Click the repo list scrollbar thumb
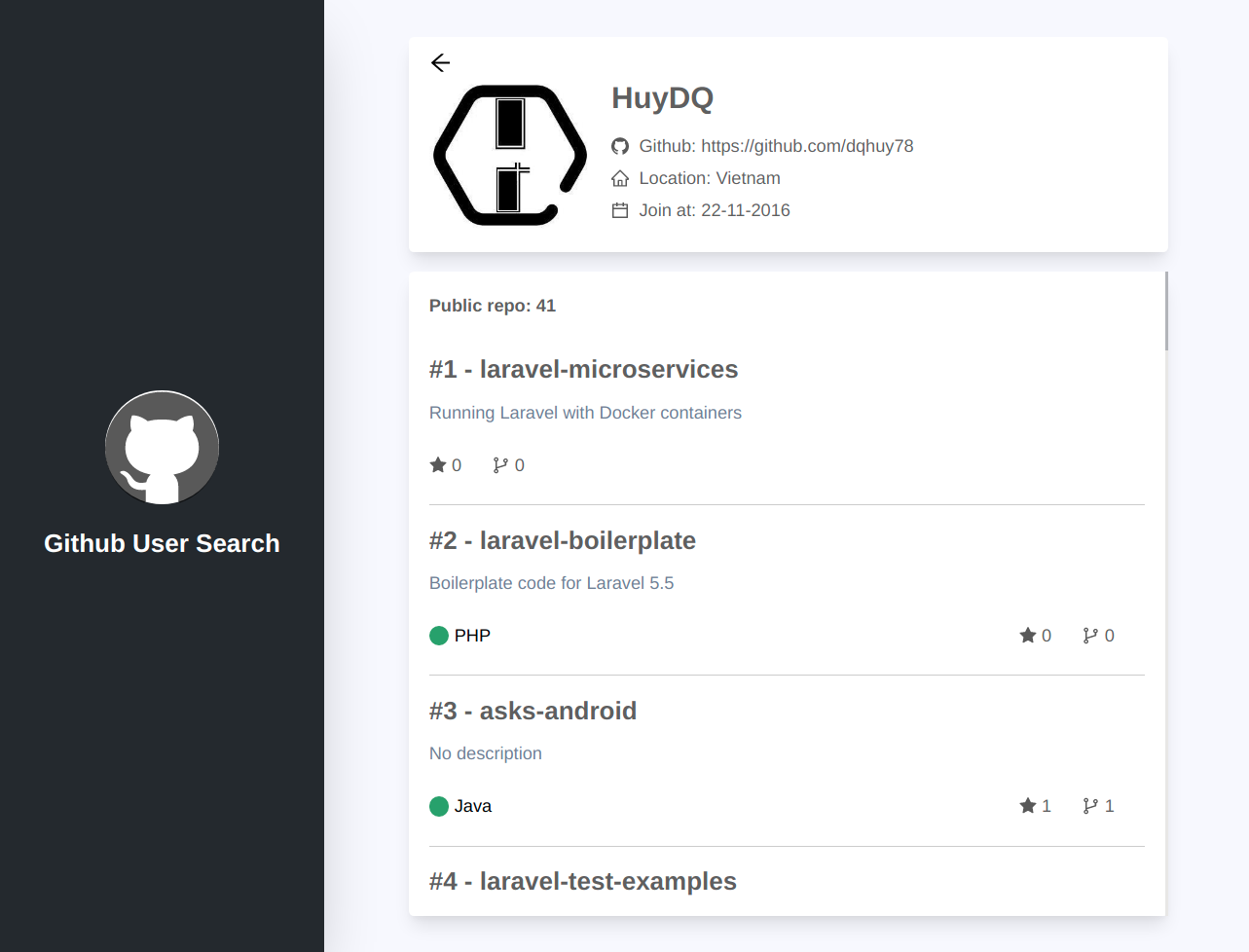Viewport: 1249px width, 952px height. click(1165, 311)
